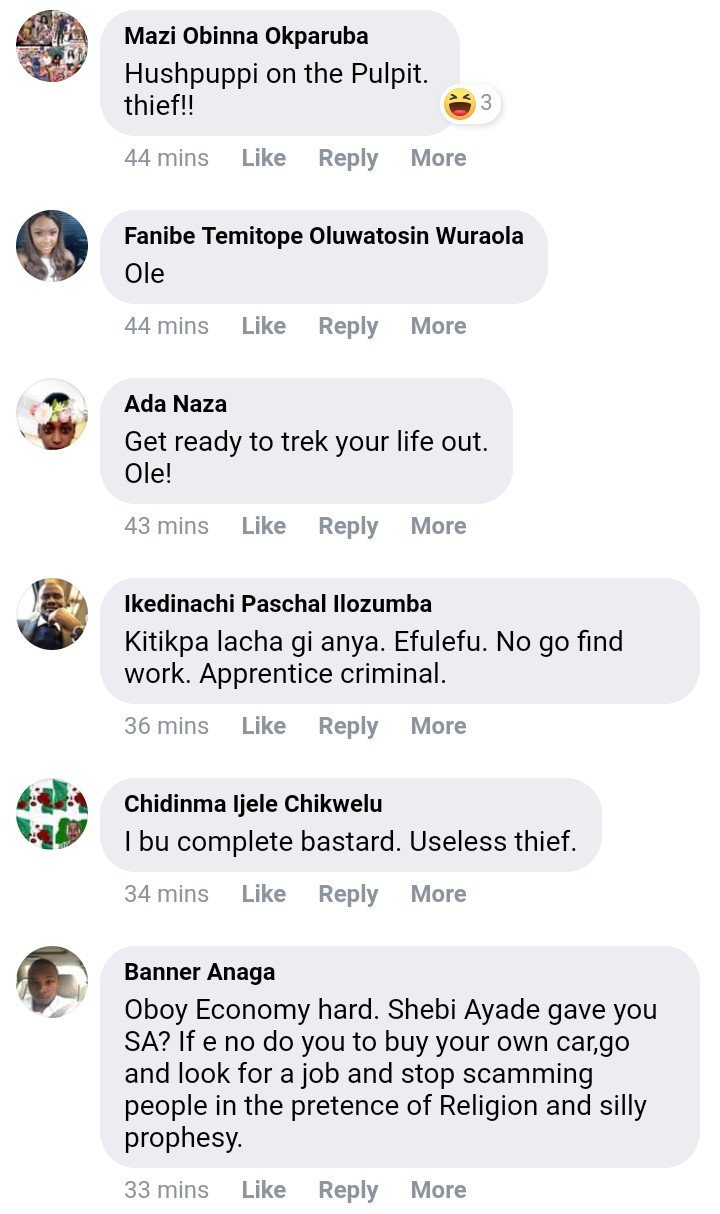Open More options on Chidinma's comment
Viewport: 720px width, 1214px height.
[x=438, y=894]
